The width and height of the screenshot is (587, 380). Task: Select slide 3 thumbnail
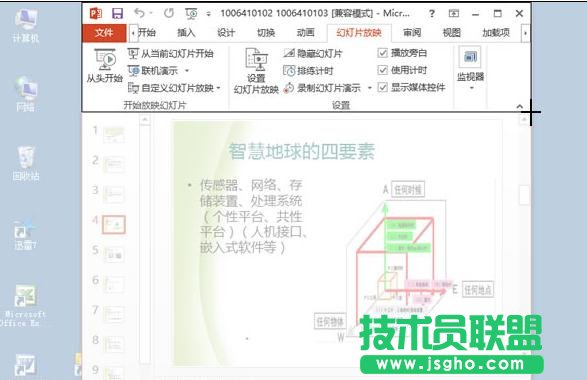pos(114,195)
